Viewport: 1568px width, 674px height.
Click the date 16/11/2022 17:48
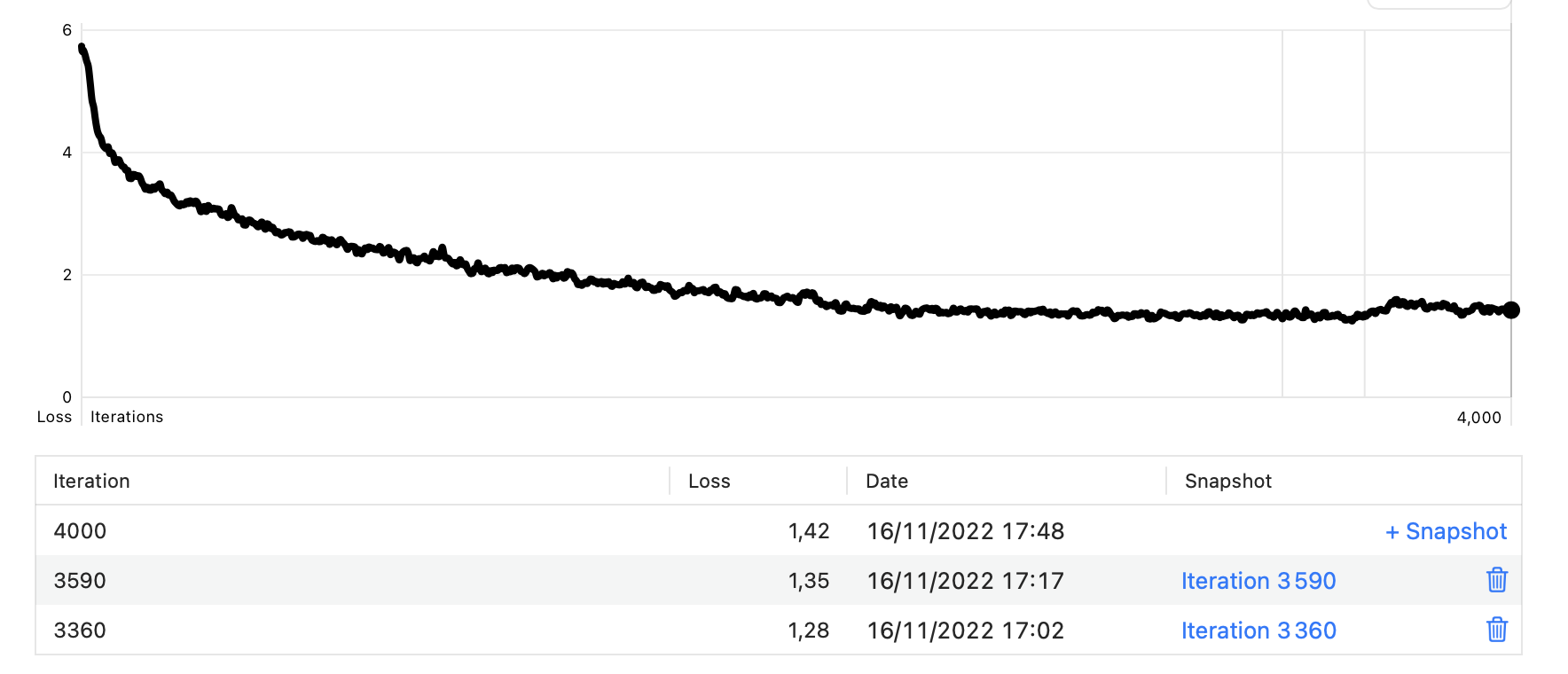click(x=965, y=531)
